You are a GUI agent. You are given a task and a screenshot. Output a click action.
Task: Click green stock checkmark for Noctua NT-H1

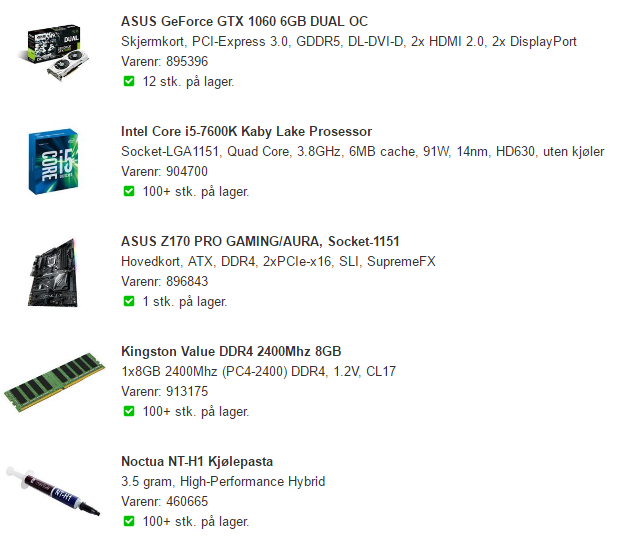(x=129, y=522)
